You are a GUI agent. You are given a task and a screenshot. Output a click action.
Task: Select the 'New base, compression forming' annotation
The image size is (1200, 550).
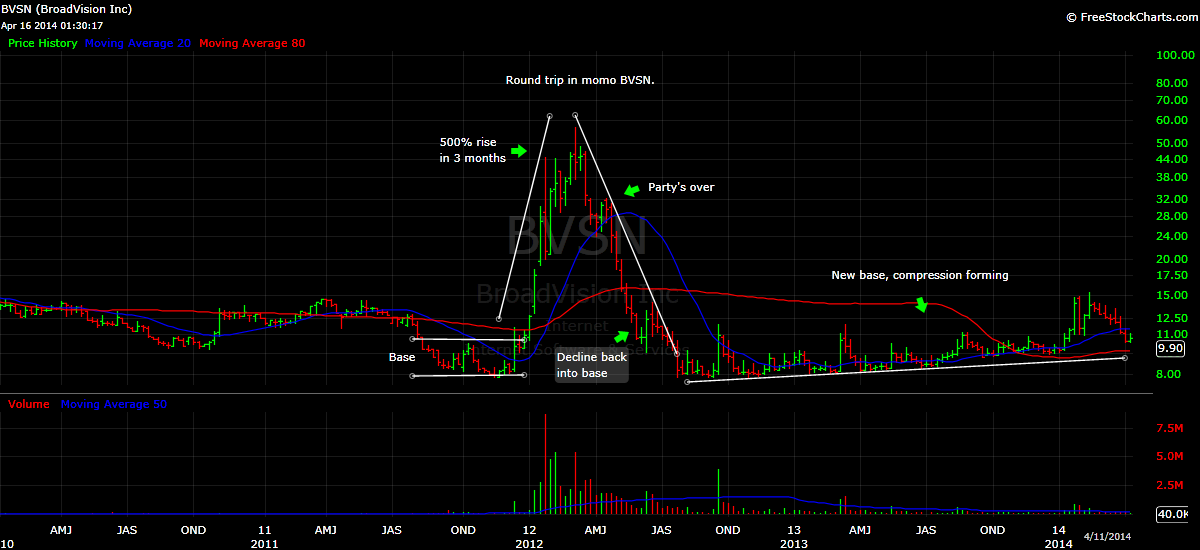(920, 275)
